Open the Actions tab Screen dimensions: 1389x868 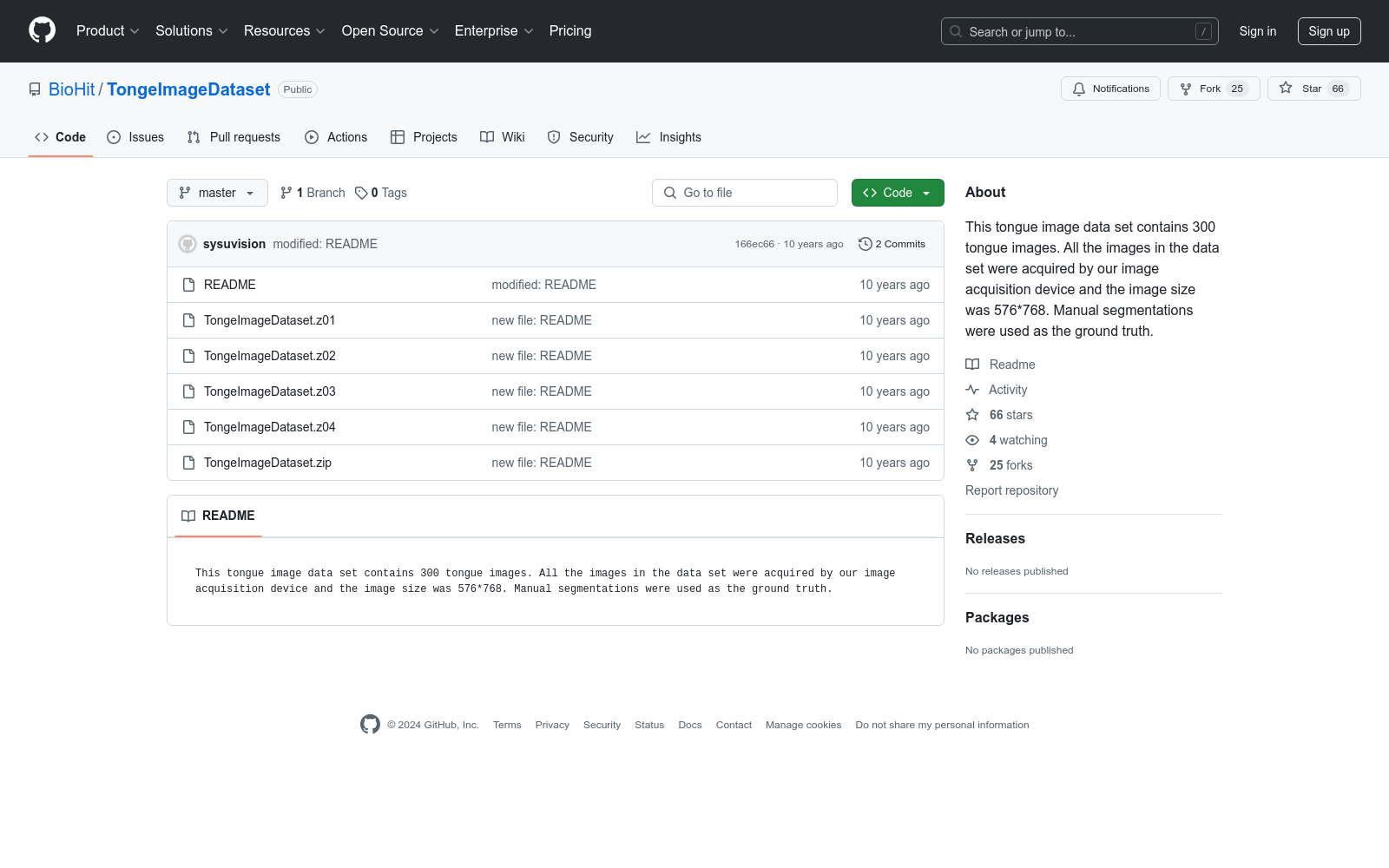pyautogui.click(x=336, y=137)
